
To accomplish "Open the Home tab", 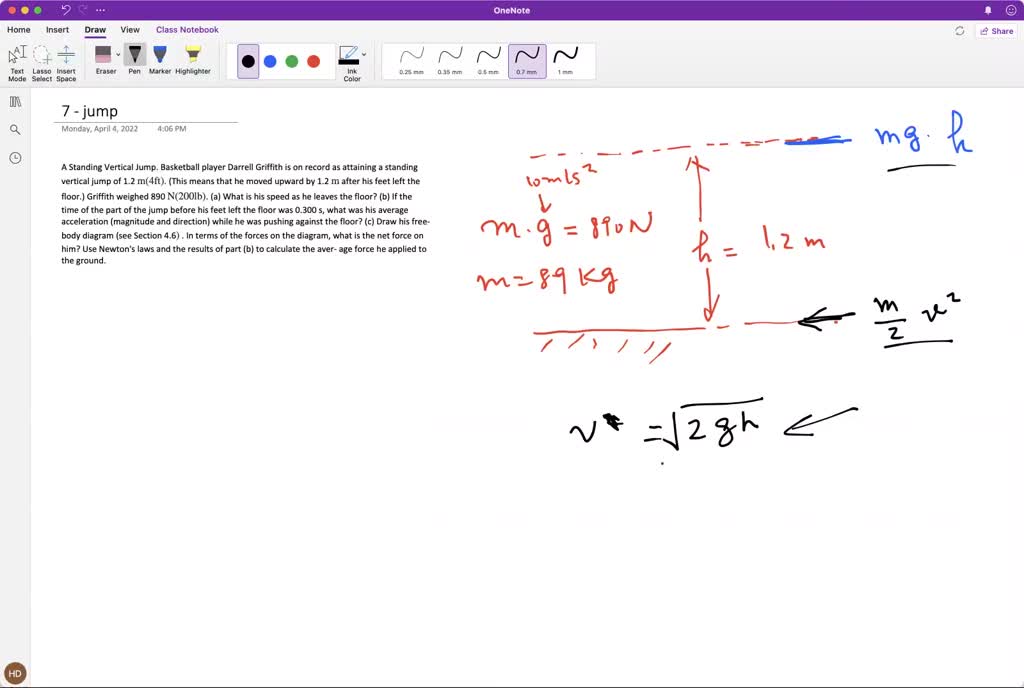I will pos(18,29).
